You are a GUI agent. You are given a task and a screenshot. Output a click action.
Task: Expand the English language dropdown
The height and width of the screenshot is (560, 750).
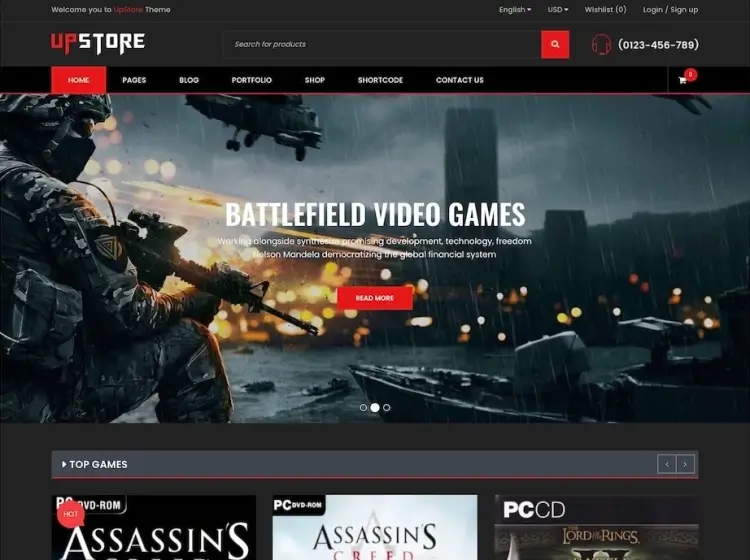514,10
